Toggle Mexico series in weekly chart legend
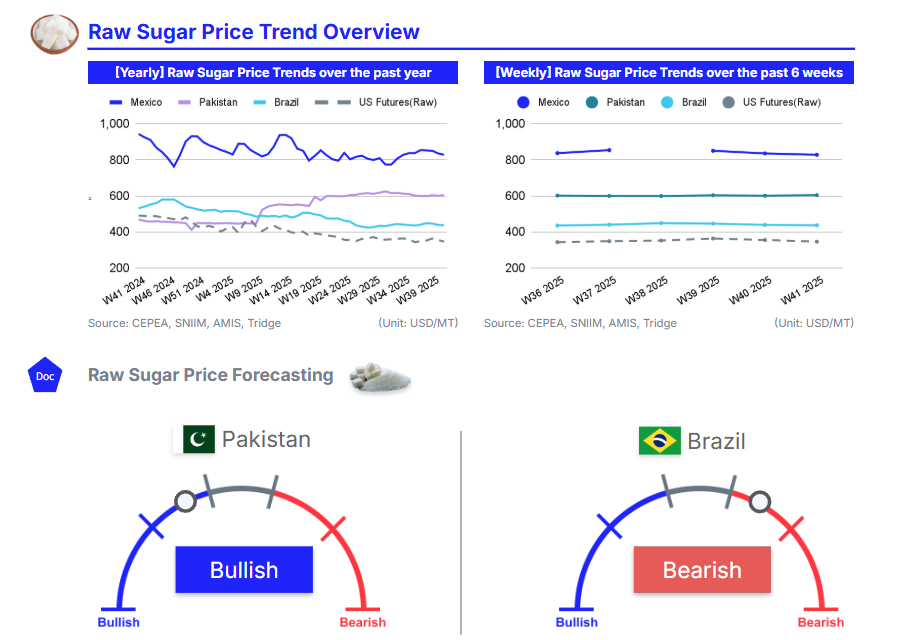 (542, 102)
